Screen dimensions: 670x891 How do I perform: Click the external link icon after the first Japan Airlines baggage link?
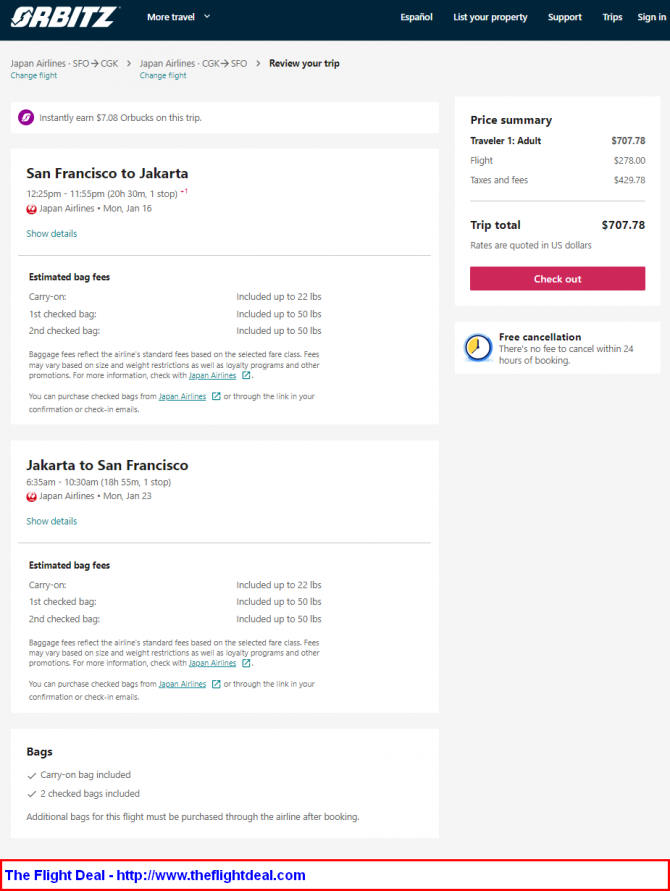click(x=245, y=376)
